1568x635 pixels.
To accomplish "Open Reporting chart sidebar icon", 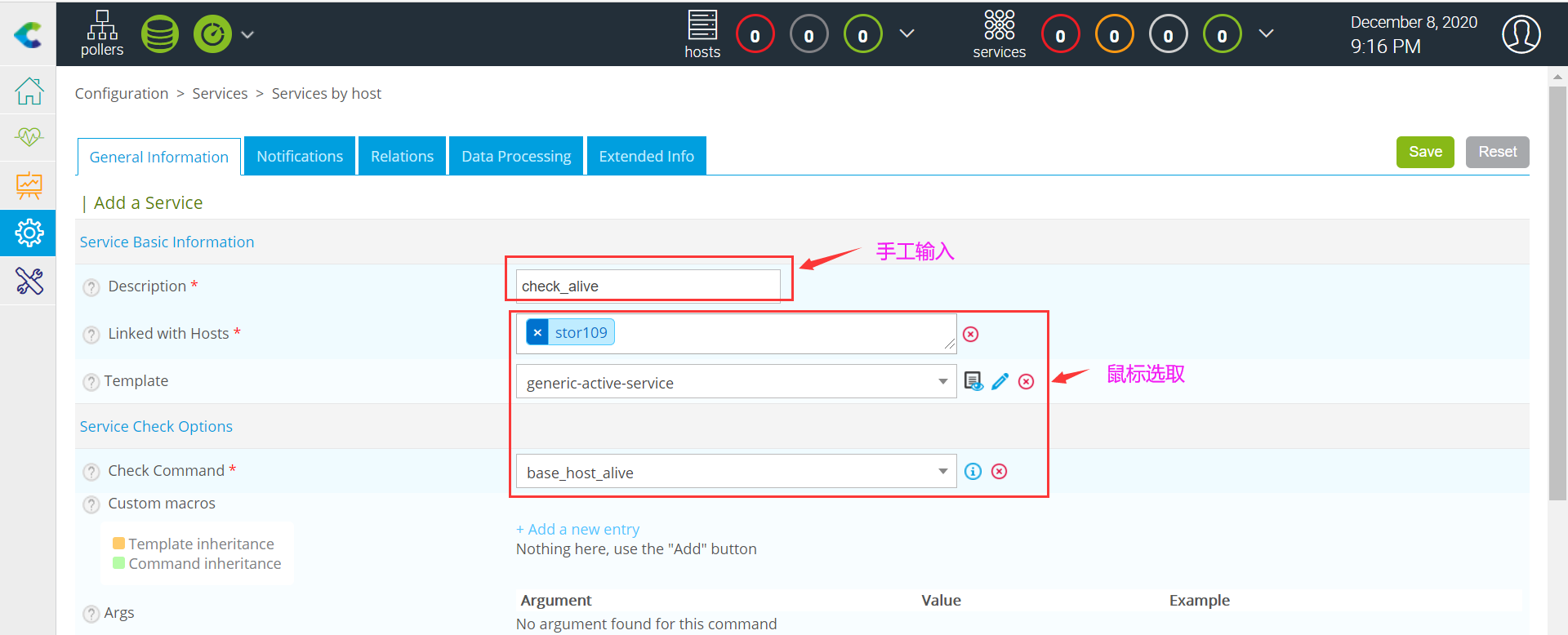I will tap(29, 185).
